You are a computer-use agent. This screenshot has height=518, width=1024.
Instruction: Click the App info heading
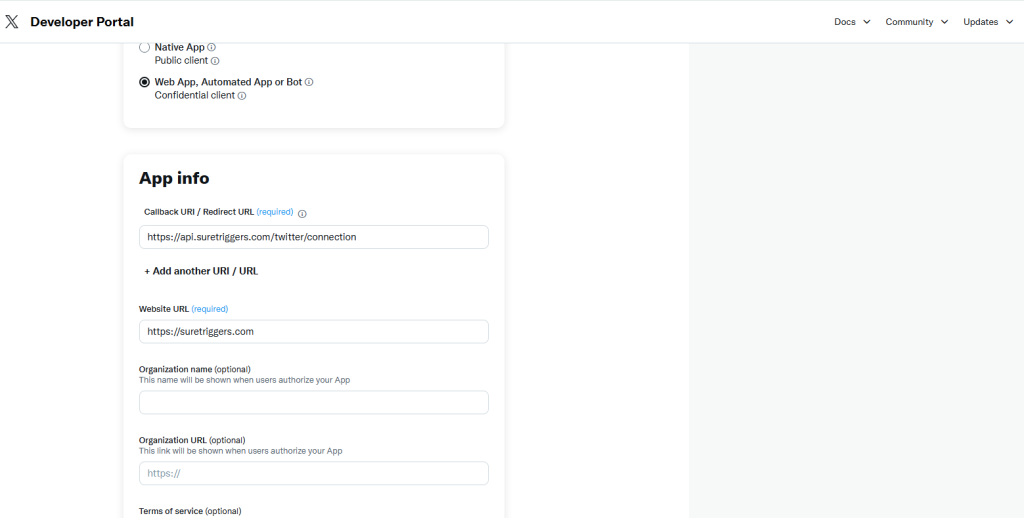tap(174, 178)
